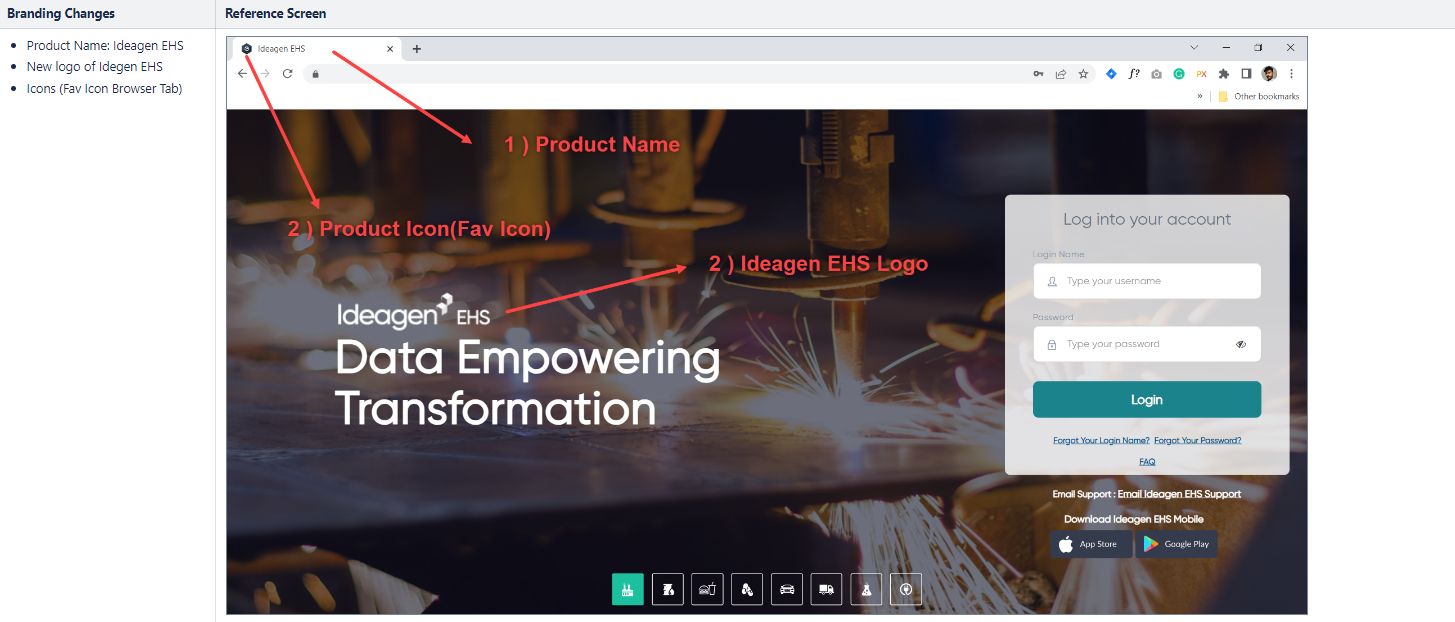Toggle password visibility eye icon

pyautogui.click(x=1241, y=344)
